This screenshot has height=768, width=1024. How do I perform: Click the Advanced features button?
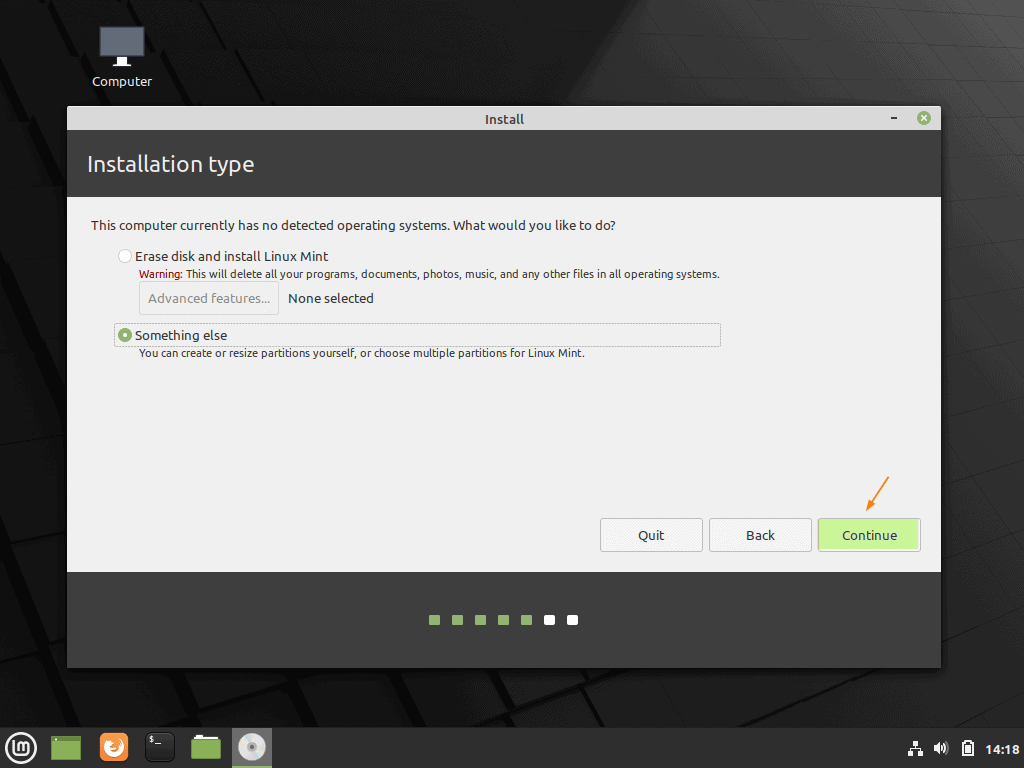pos(209,298)
